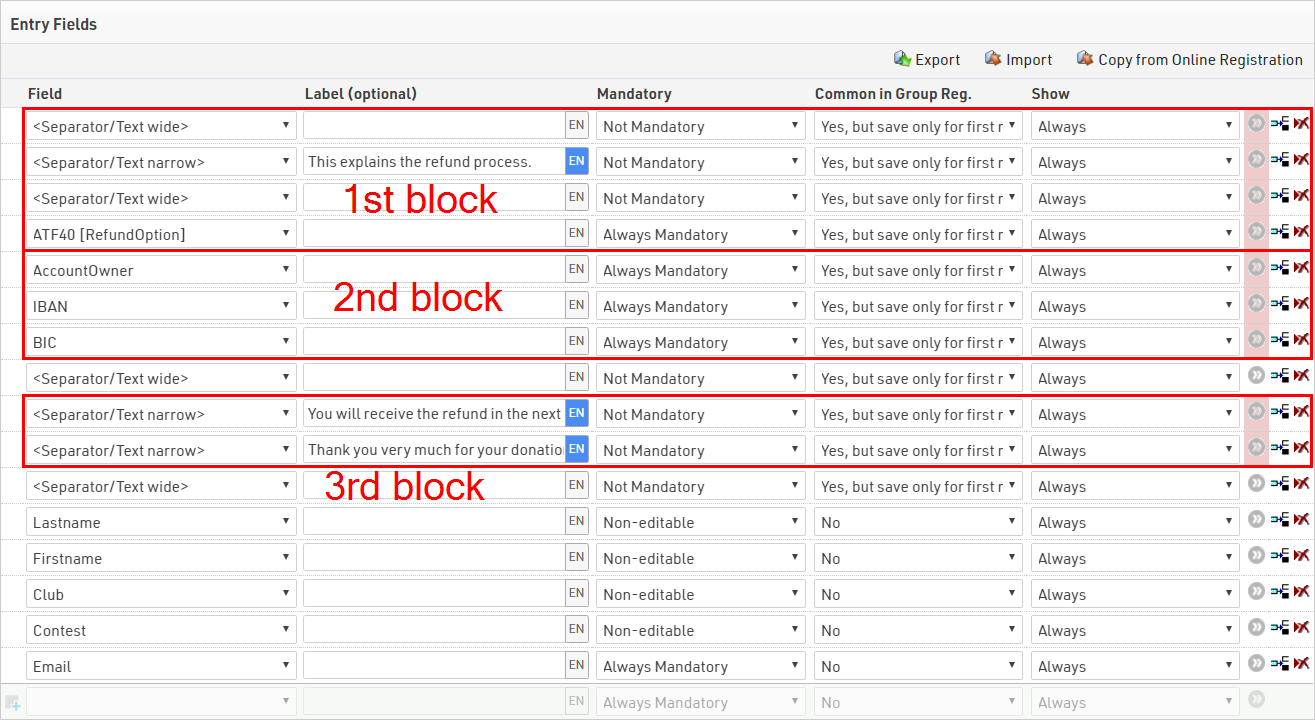Open the Show dropdown for AccountOwner row

tap(1136, 270)
